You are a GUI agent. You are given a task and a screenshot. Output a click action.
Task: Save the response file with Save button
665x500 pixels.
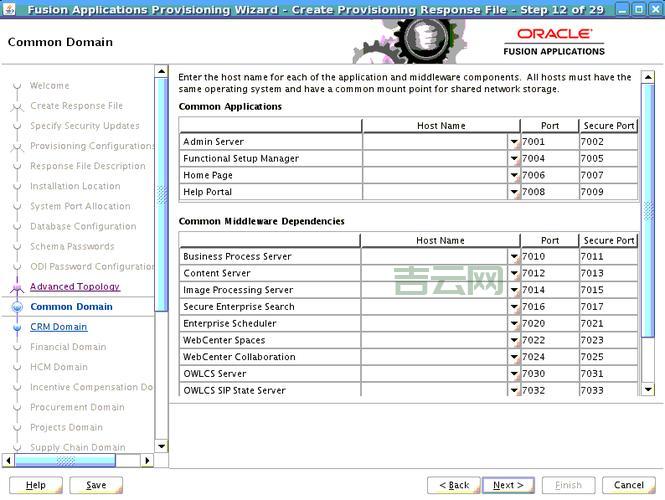tap(96, 485)
